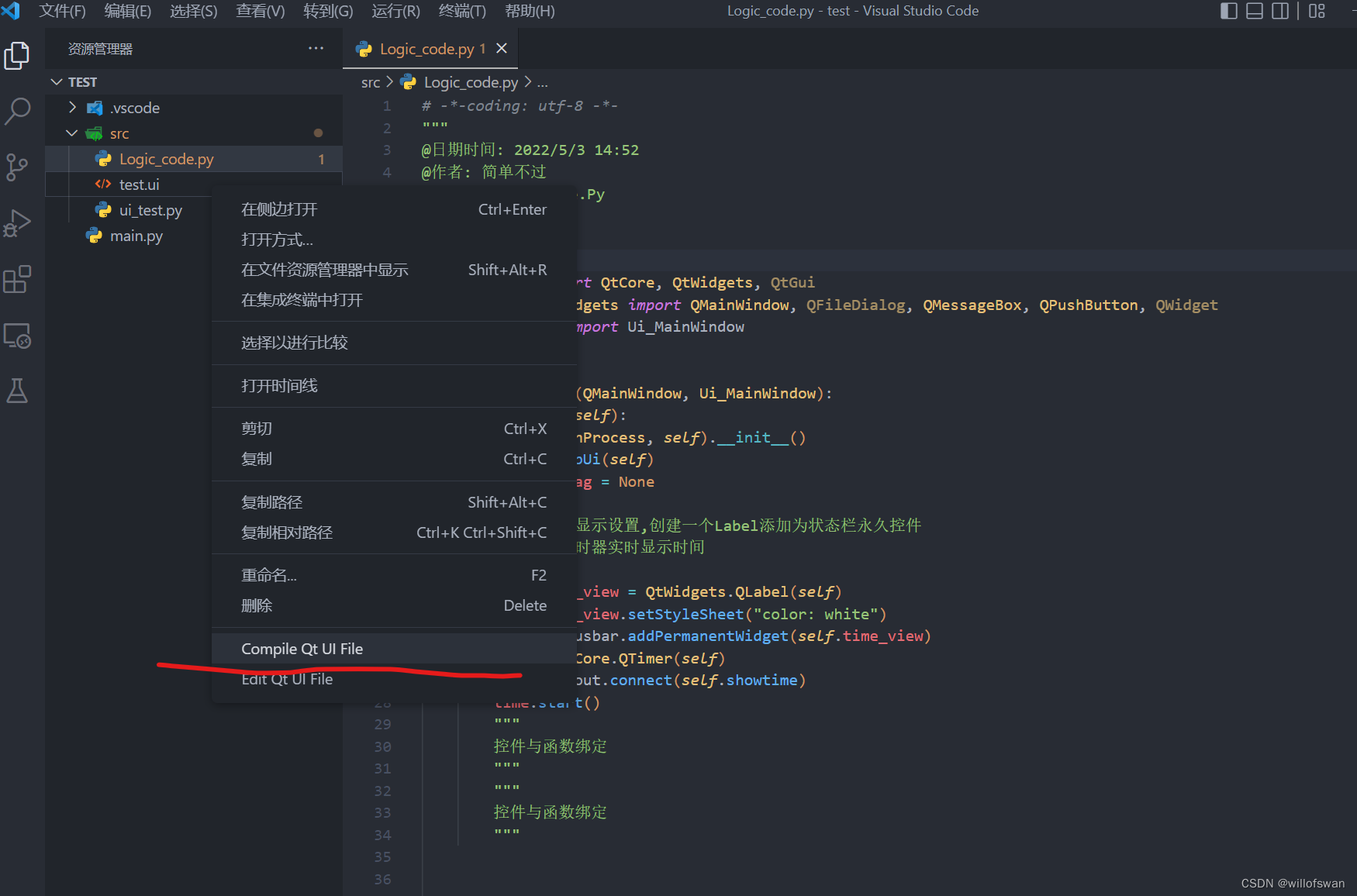Viewport: 1357px width, 896px height.
Task: Open the Run and Debug view
Action: (17, 223)
